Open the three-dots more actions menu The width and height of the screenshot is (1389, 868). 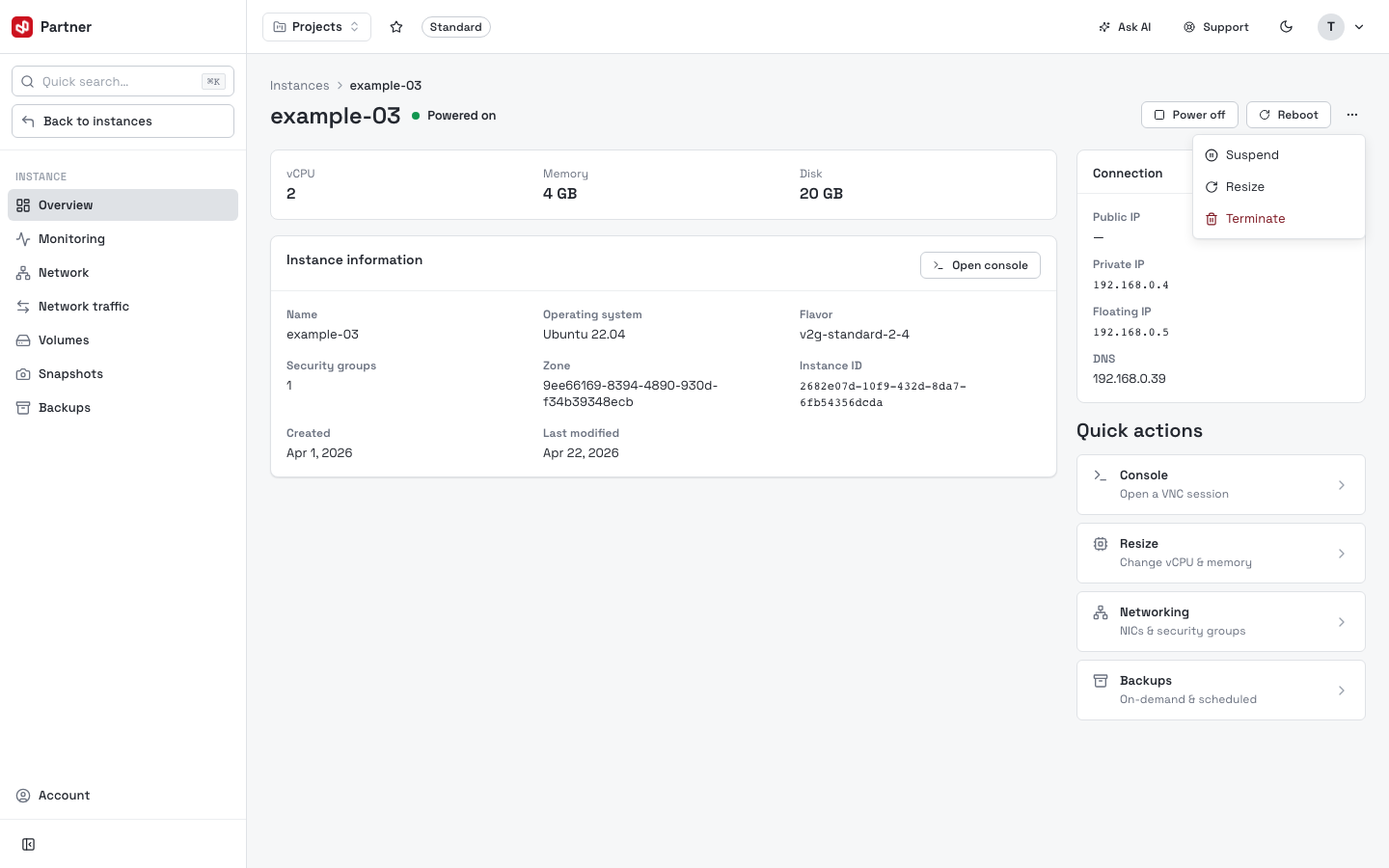[1352, 115]
